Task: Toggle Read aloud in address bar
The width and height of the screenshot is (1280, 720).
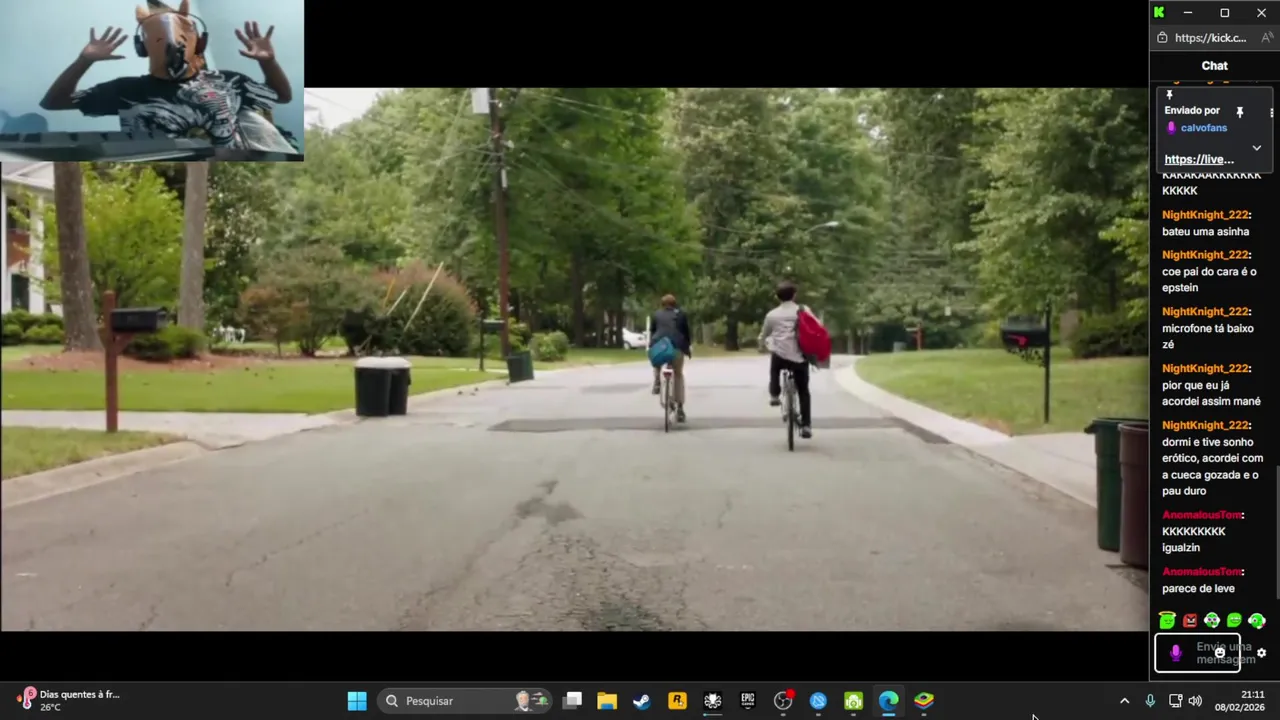Action: tap(1267, 38)
